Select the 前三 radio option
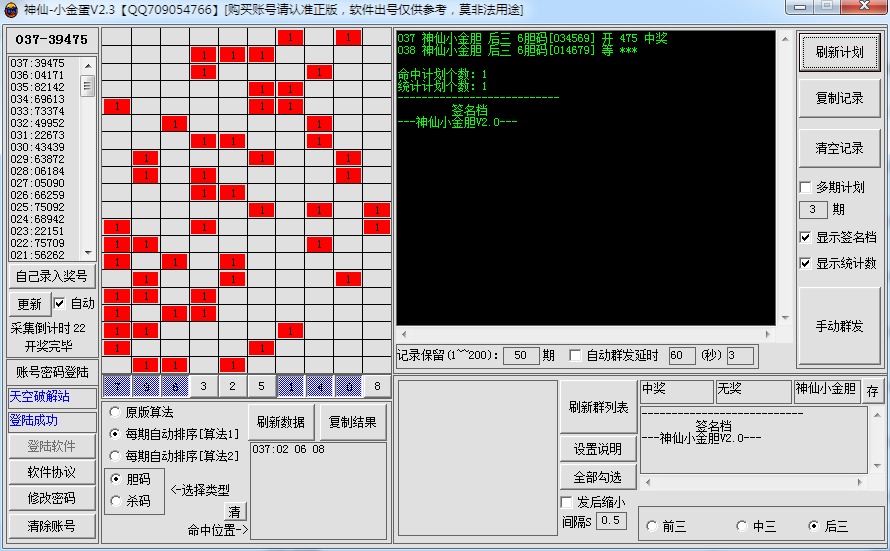Viewport: 890px width, 551px height. pyautogui.click(x=654, y=526)
